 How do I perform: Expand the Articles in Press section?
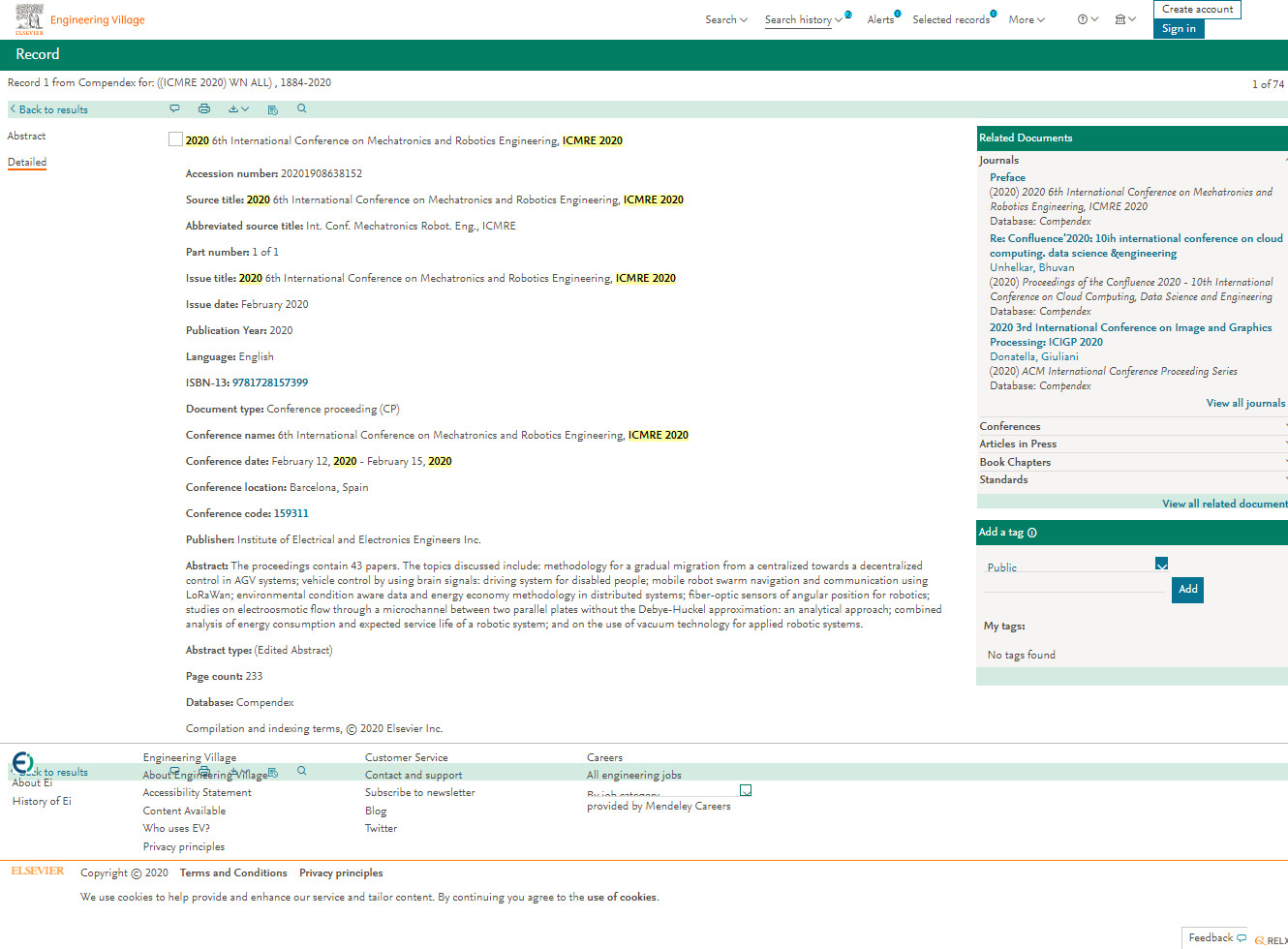(x=1132, y=444)
